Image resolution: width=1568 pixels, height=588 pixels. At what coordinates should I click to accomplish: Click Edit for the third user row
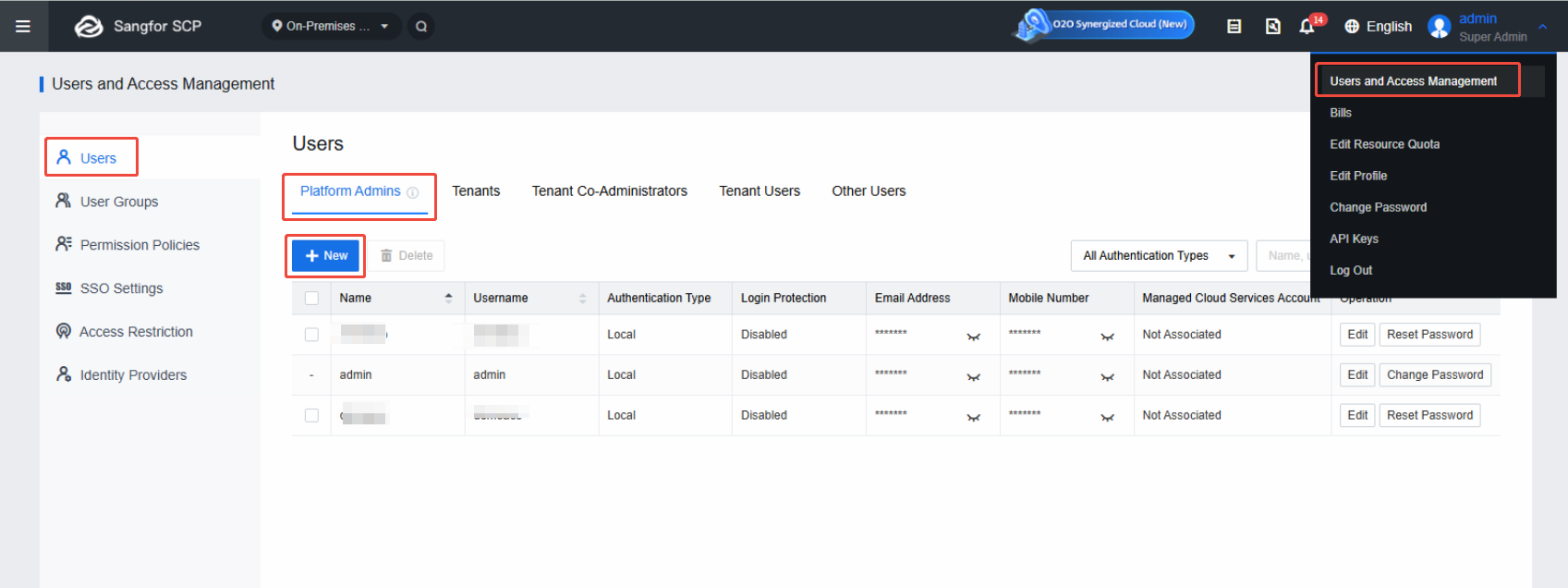[x=1357, y=415]
